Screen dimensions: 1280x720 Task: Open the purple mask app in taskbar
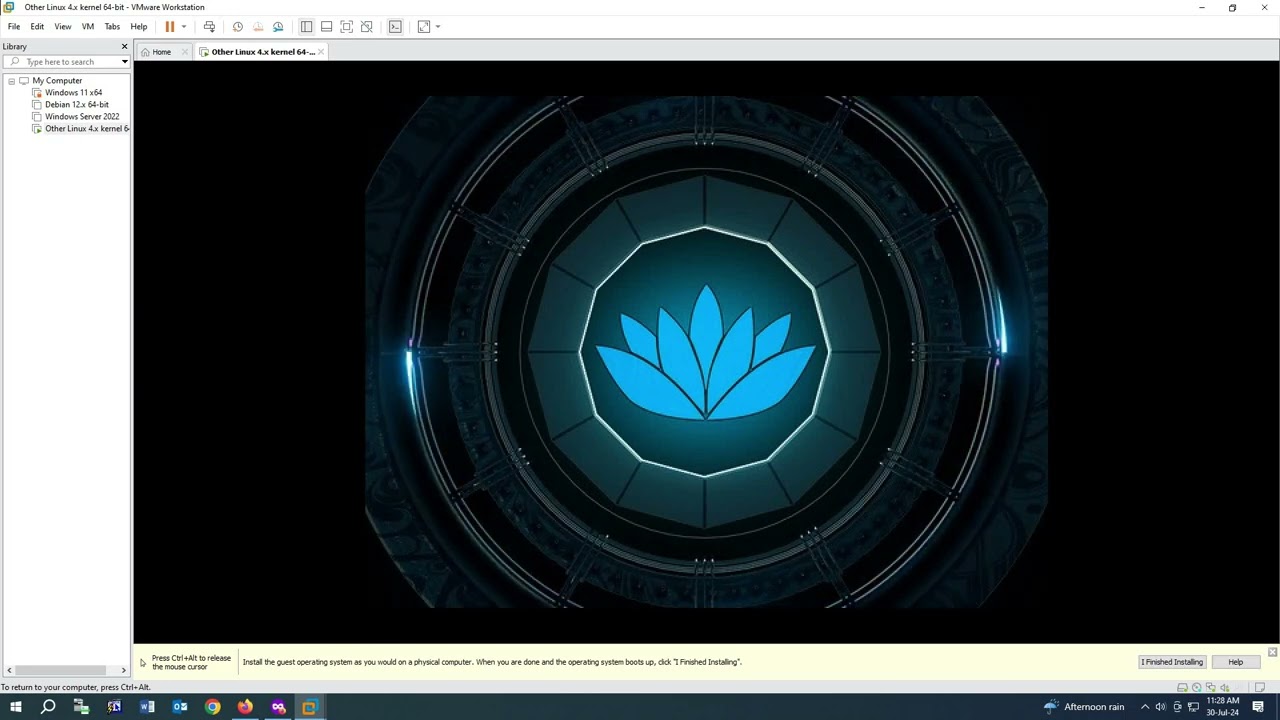[x=278, y=707]
